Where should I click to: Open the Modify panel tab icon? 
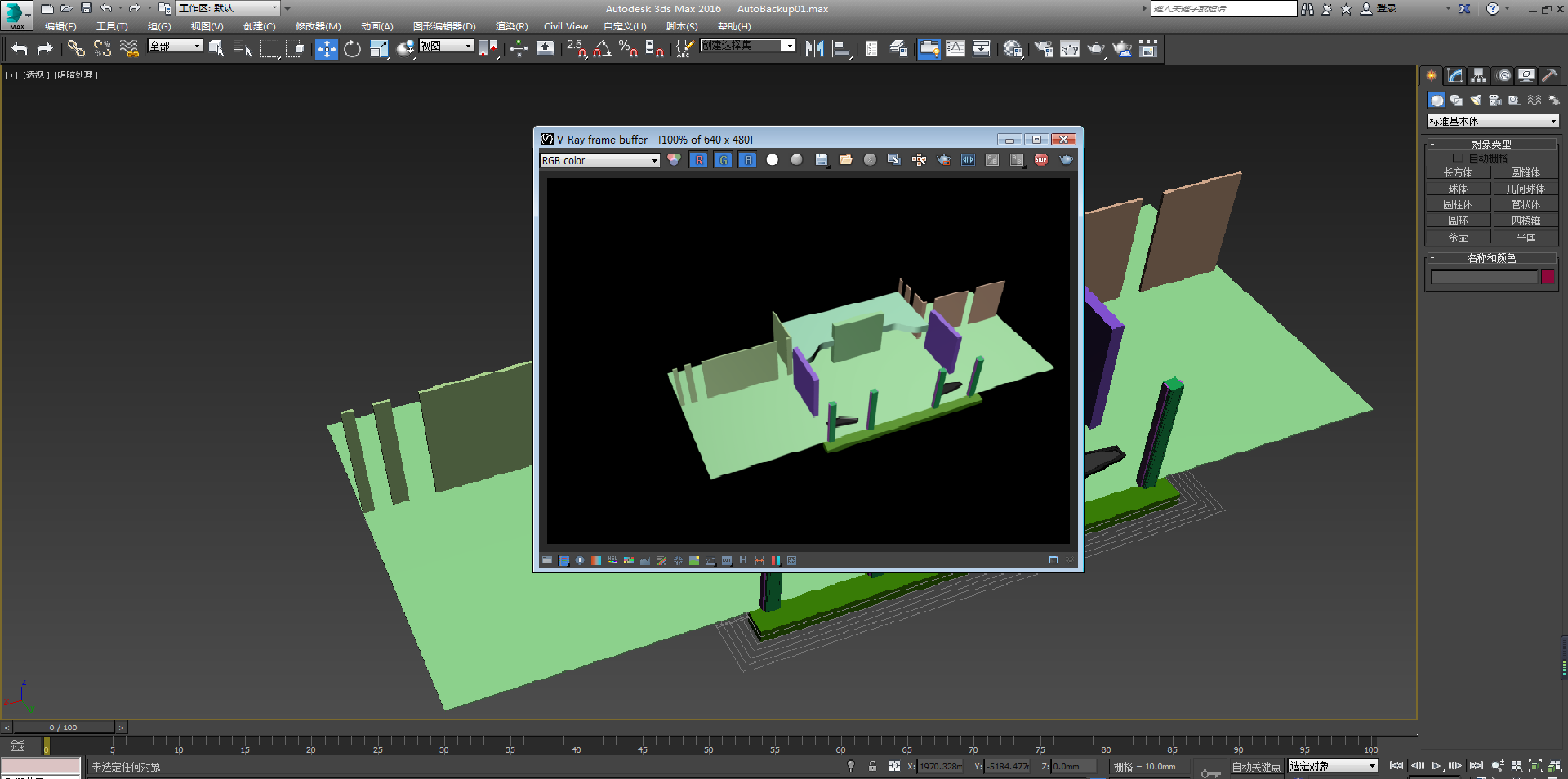[1454, 76]
